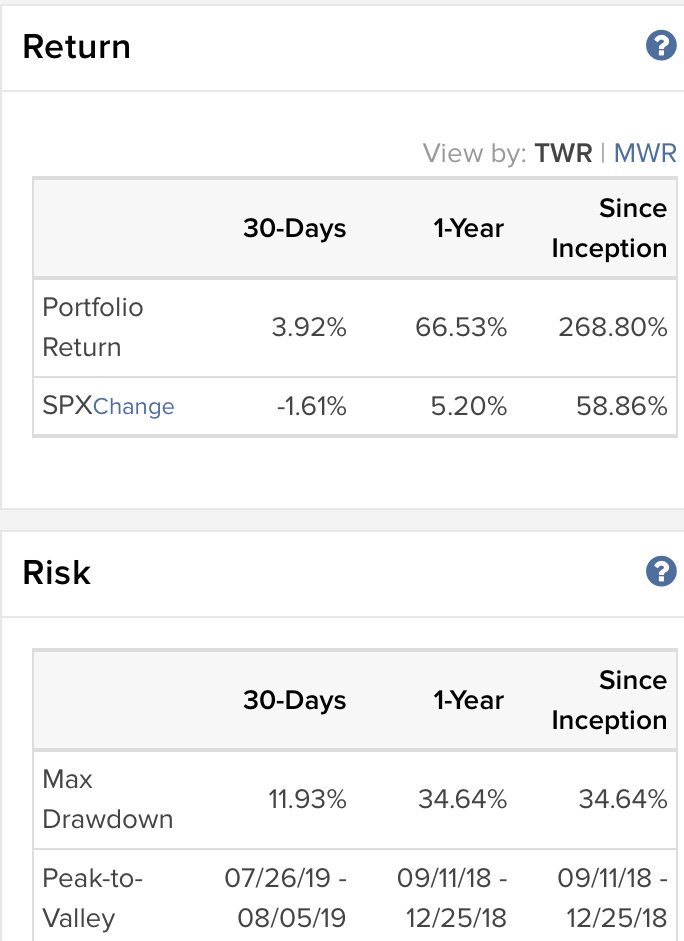Select the 66.53% one-year portfolio return
Image resolution: width=684 pixels, height=941 pixels.
pyautogui.click(x=461, y=328)
